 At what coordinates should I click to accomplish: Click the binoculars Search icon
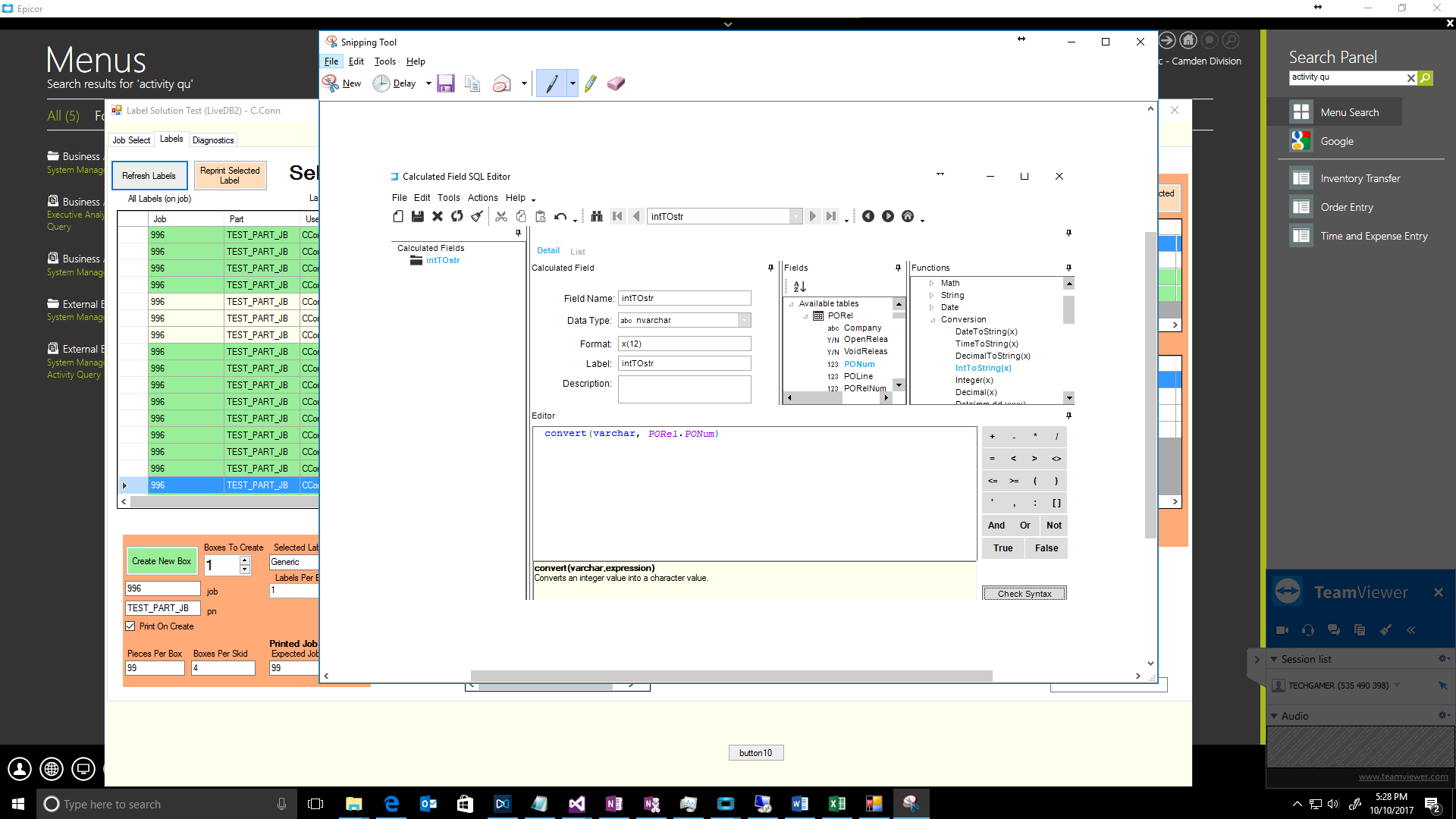pyautogui.click(x=597, y=216)
